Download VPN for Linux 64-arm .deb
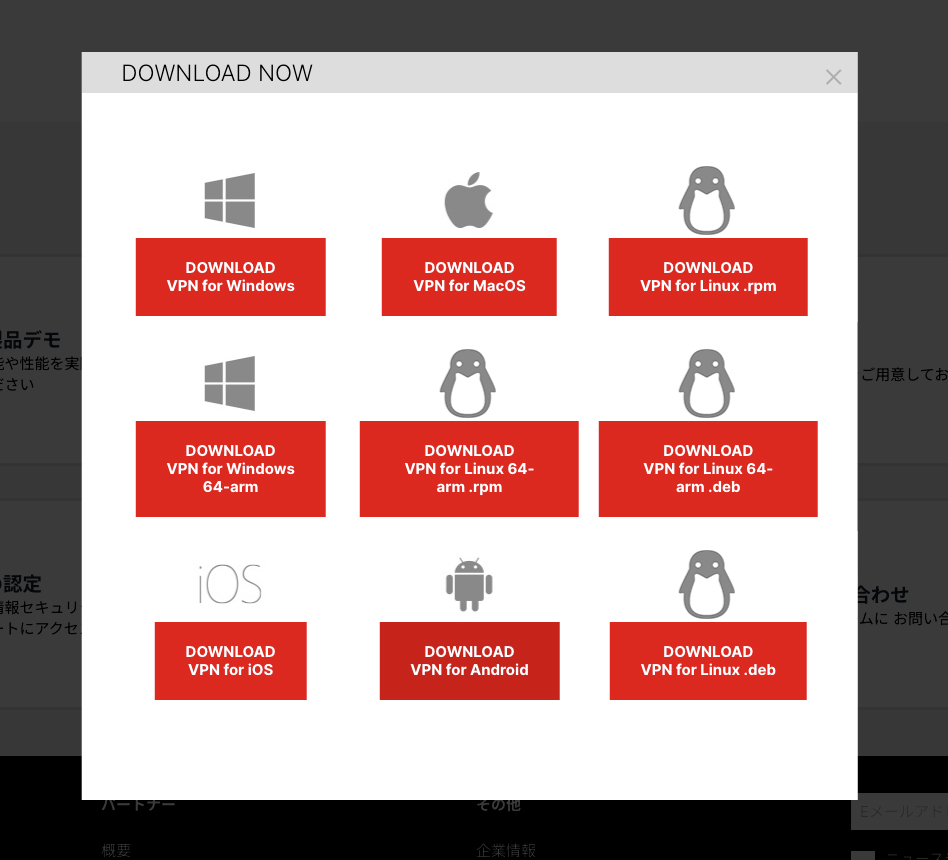 pyautogui.click(x=708, y=469)
